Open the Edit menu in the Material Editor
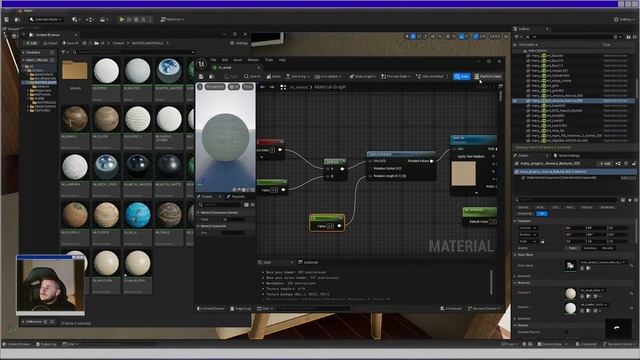The width and height of the screenshot is (640, 360). 224,60
